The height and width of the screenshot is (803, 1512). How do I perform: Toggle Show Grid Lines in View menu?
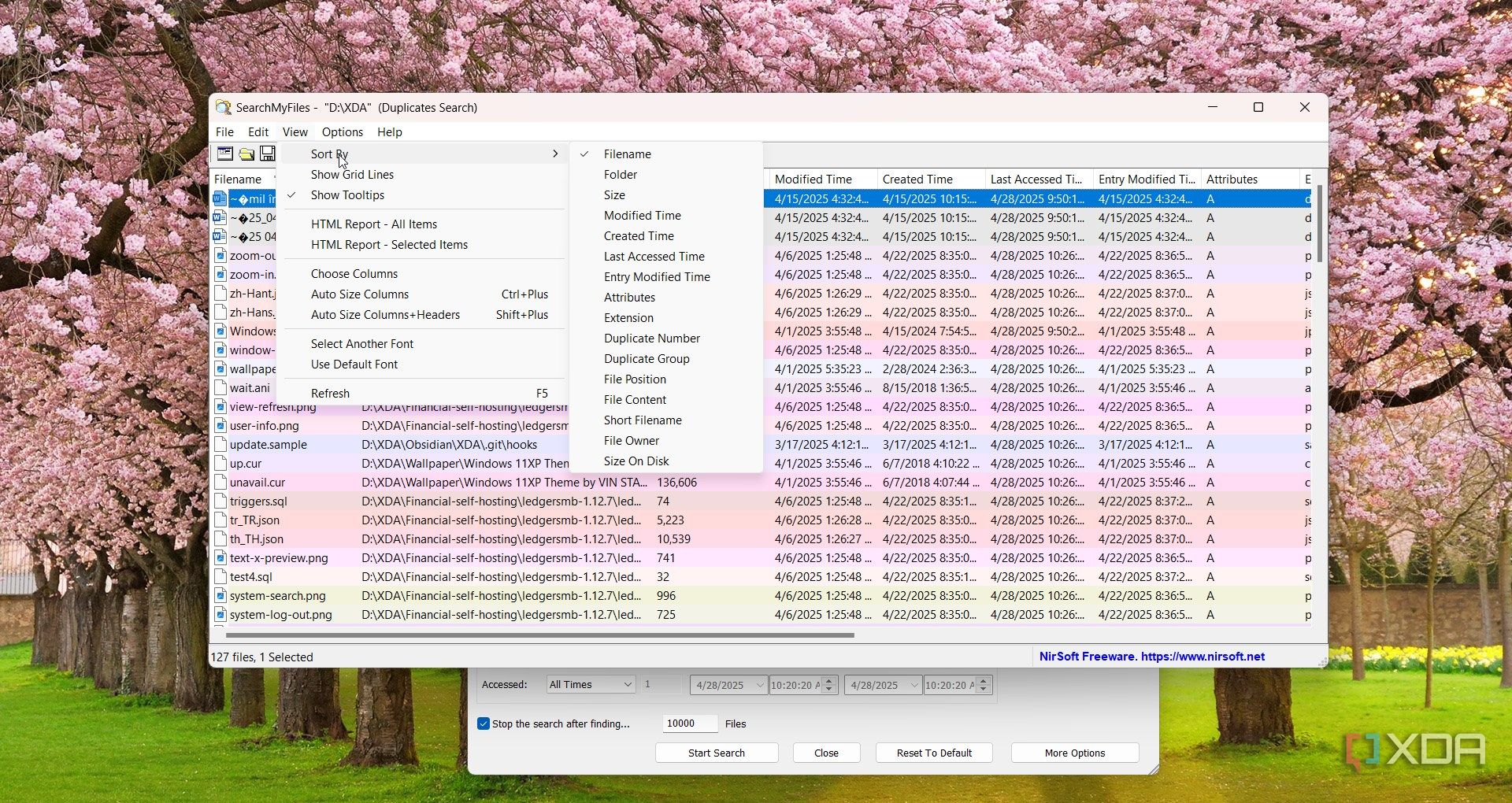coord(424,175)
